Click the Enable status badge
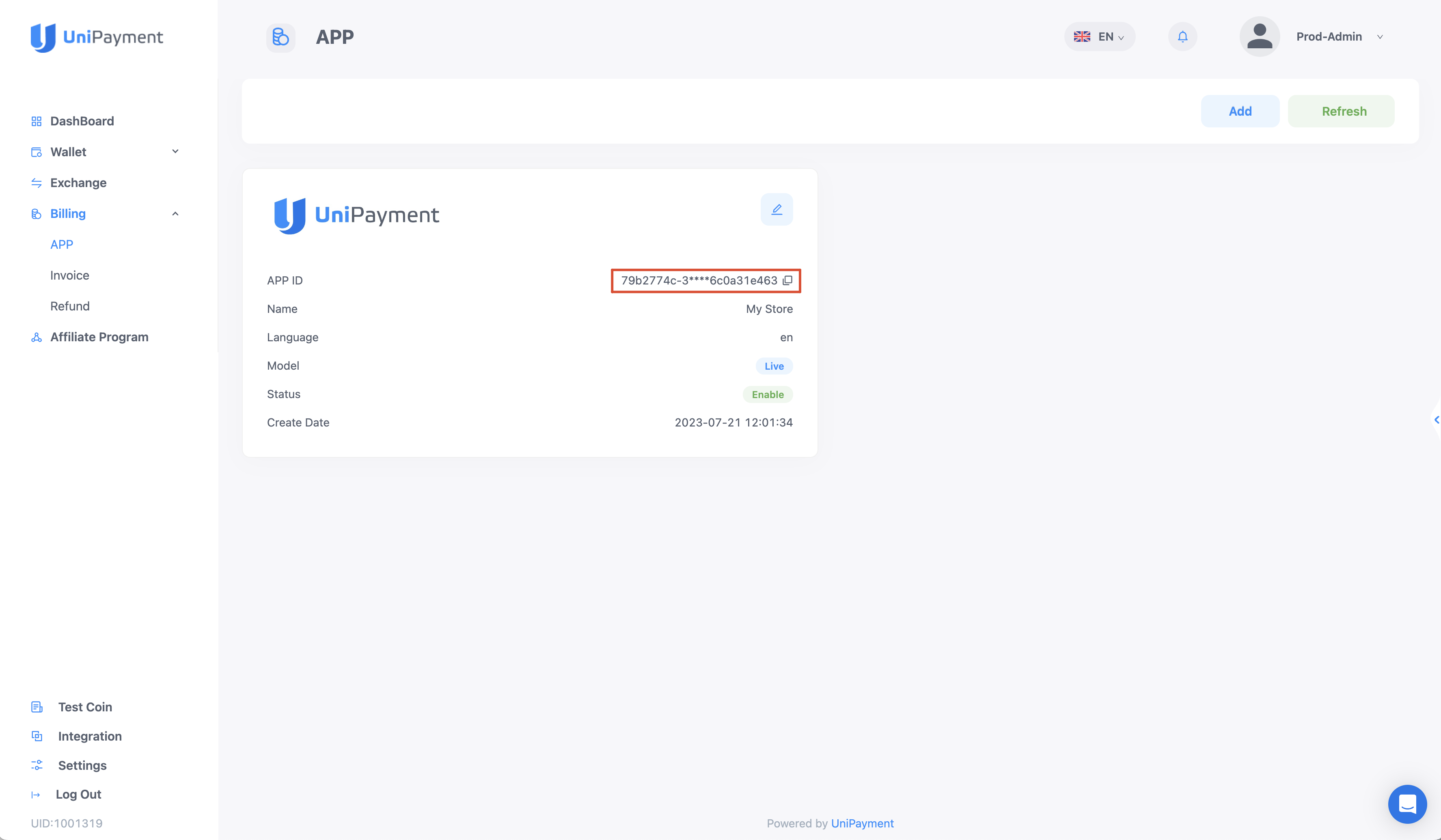 click(768, 394)
